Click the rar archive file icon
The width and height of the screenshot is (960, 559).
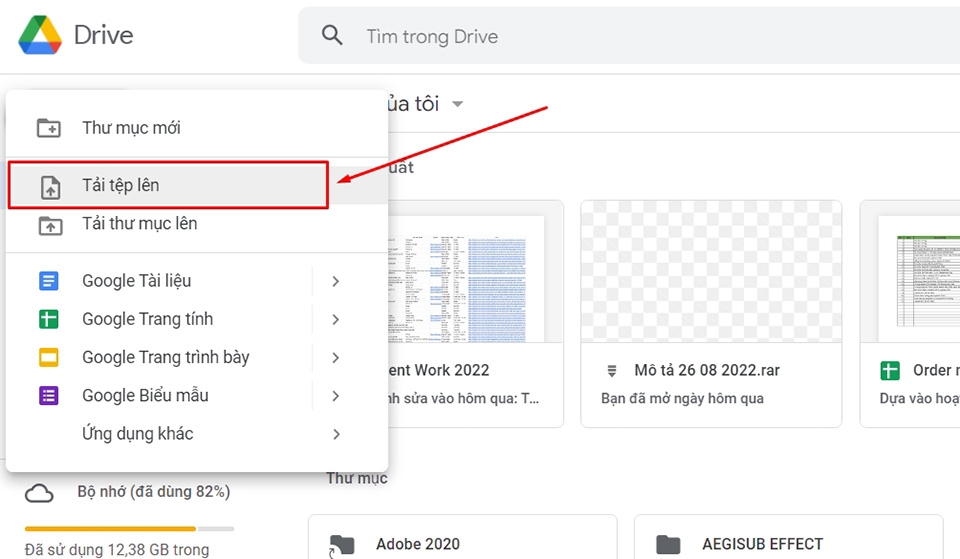pos(611,370)
